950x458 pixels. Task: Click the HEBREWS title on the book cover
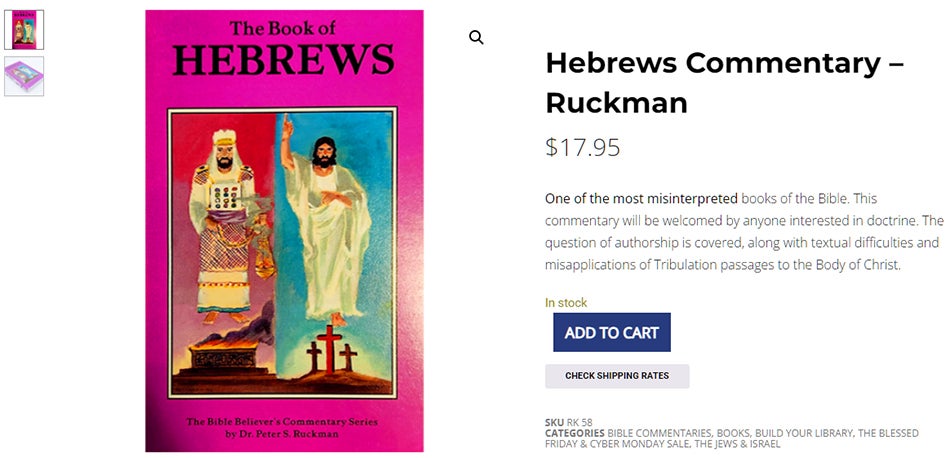pyautogui.click(x=284, y=61)
